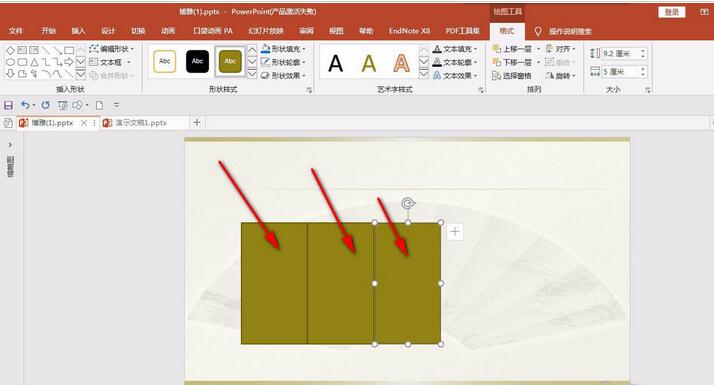Image resolution: width=714 pixels, height=385 pixels.
Task: Click the 登录 sign-in button
Action: (672, 12)
